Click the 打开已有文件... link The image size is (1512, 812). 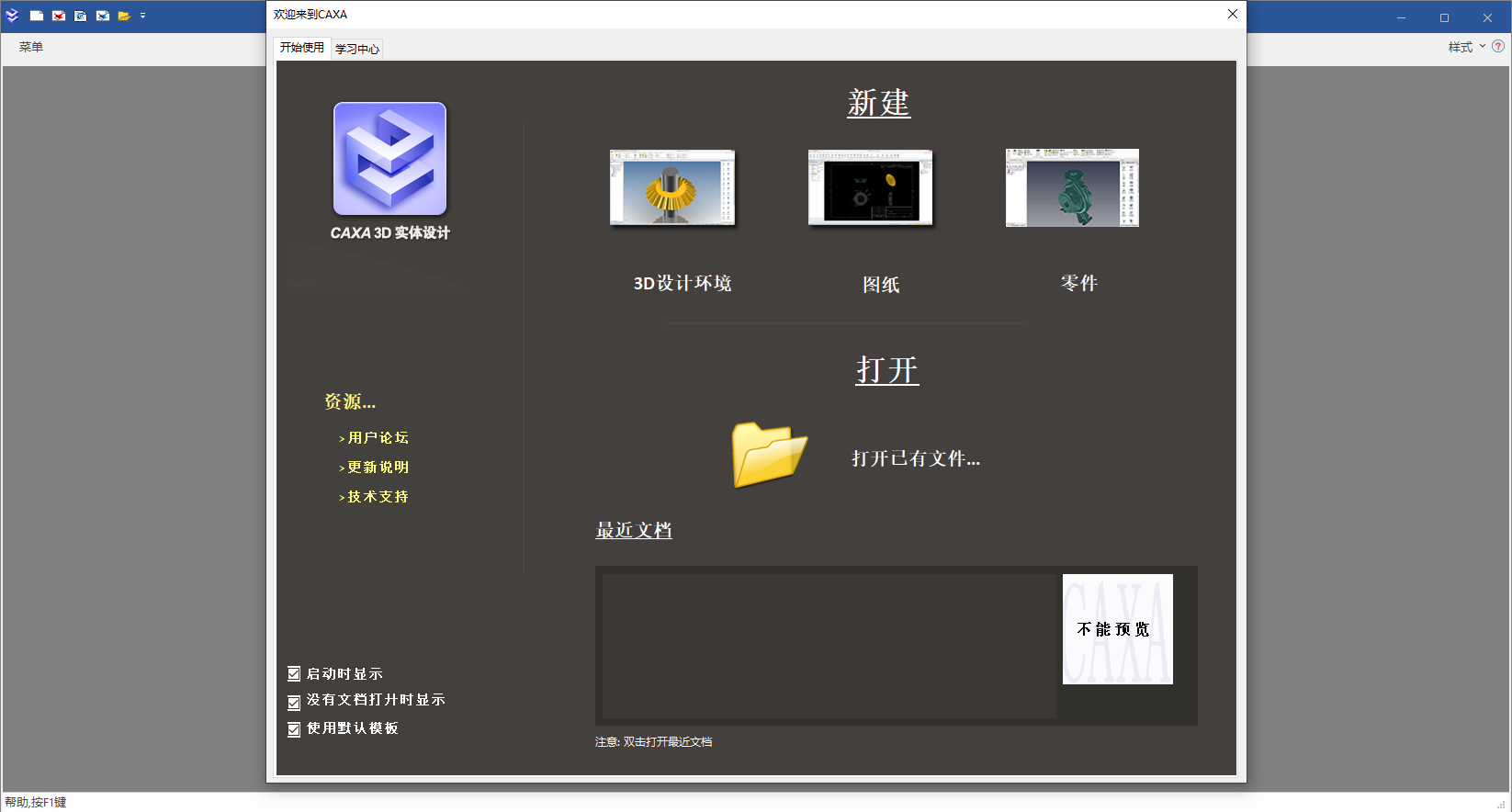coord(915,458)
